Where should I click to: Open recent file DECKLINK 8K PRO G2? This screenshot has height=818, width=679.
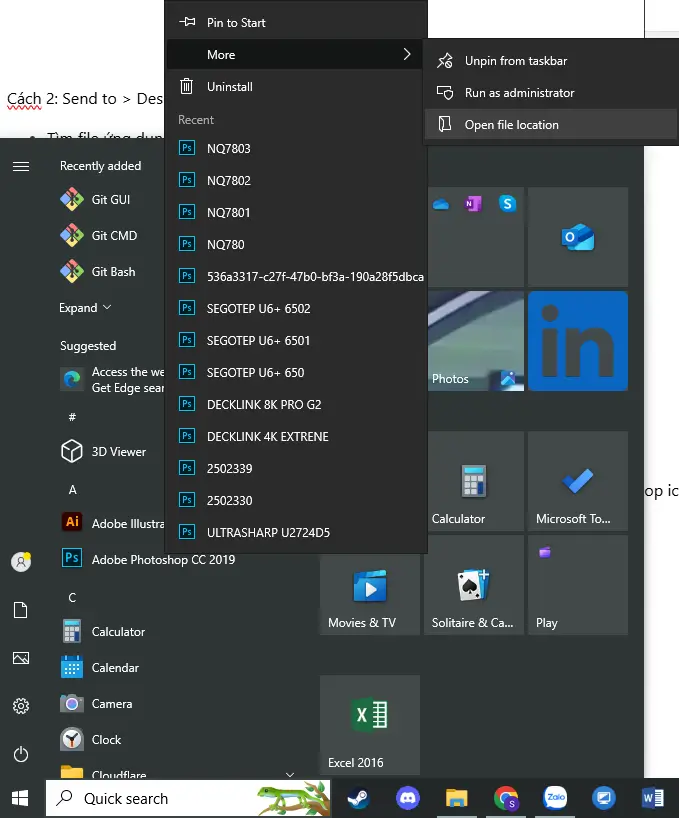click(x=263, y=405)
